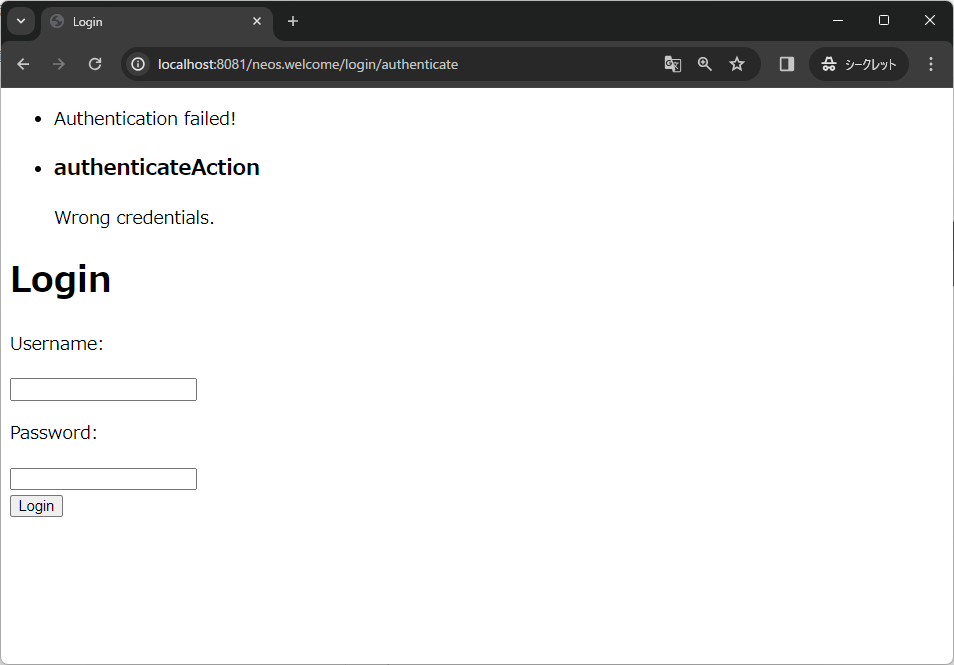Click the large Login page heading

61,280
